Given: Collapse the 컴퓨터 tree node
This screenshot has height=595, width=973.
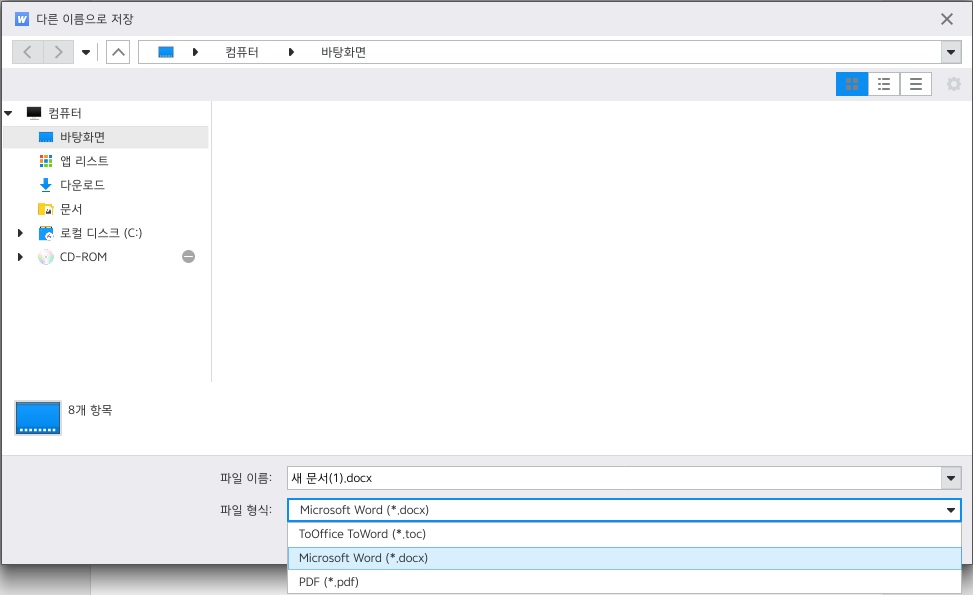Looking at the screenshot, I should click(9, 113).
